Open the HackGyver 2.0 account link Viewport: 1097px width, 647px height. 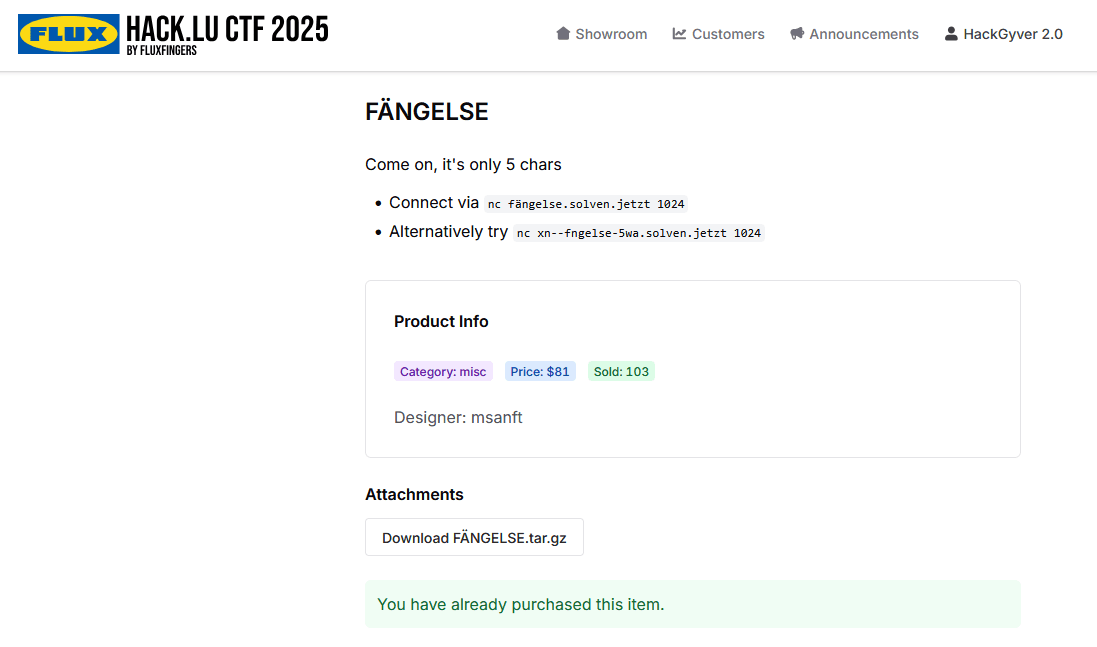[1012, 34]
